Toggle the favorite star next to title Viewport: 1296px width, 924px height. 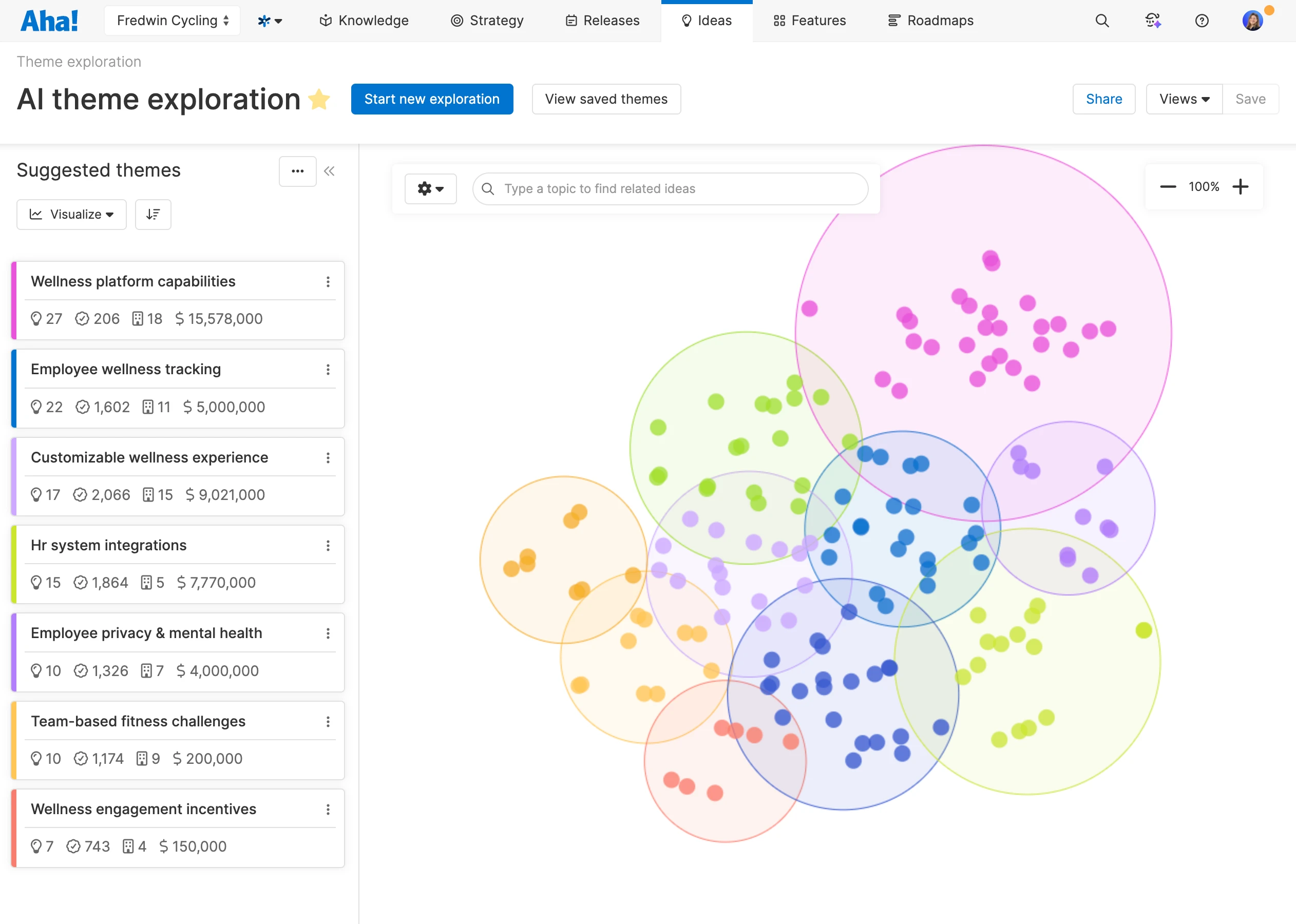coord(319,100)
